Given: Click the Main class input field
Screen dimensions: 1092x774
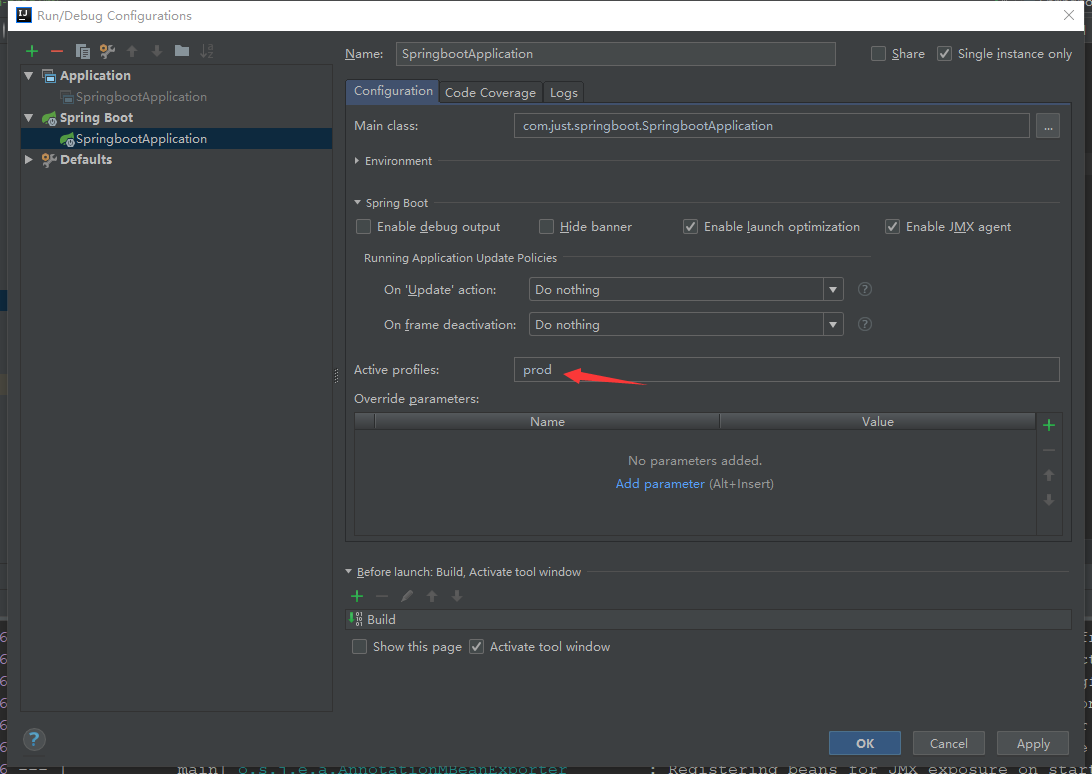Looking at the screenshot, I should 772,126.
